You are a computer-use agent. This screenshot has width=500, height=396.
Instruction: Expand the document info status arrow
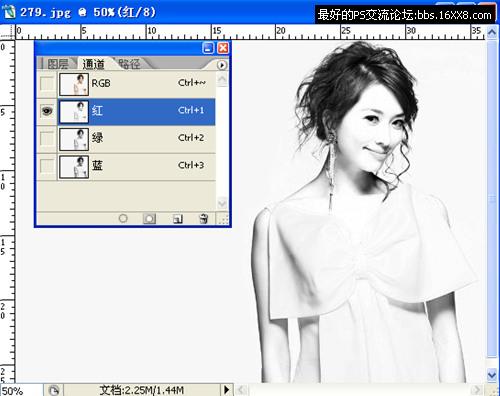tap(226, 389)
